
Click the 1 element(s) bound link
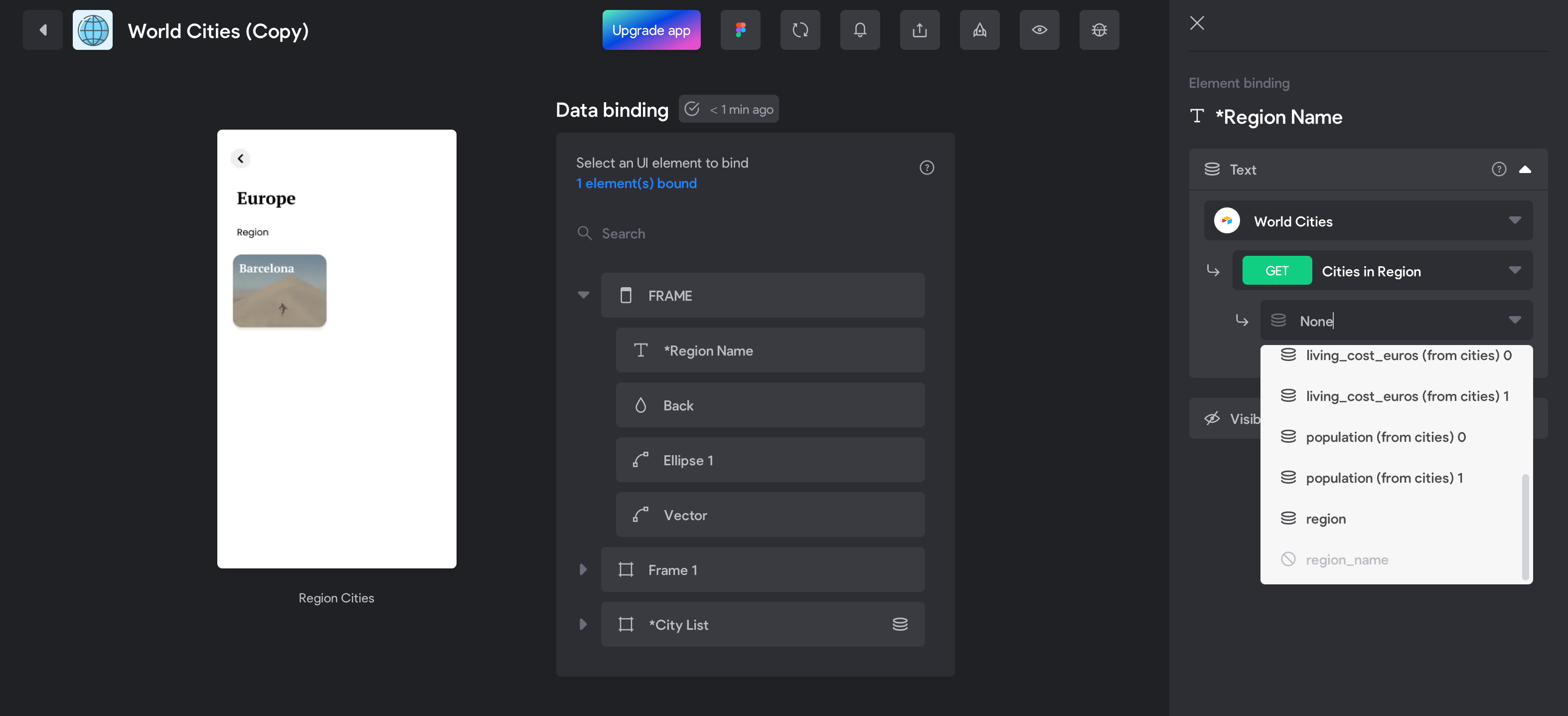click(x=636, y=183)
